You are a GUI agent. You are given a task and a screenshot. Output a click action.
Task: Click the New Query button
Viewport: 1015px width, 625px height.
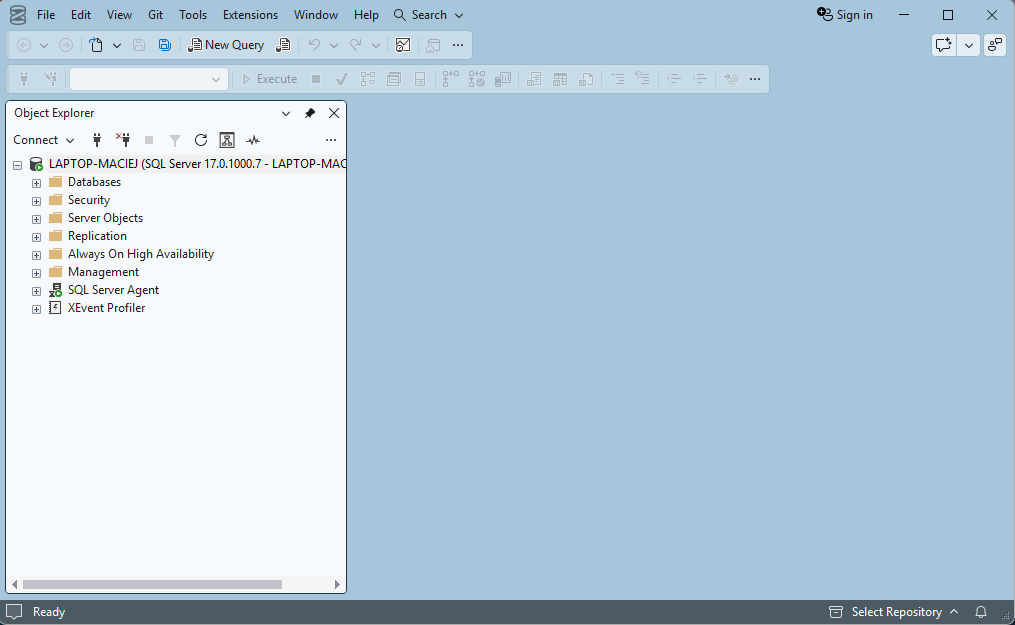pos(226,45)
